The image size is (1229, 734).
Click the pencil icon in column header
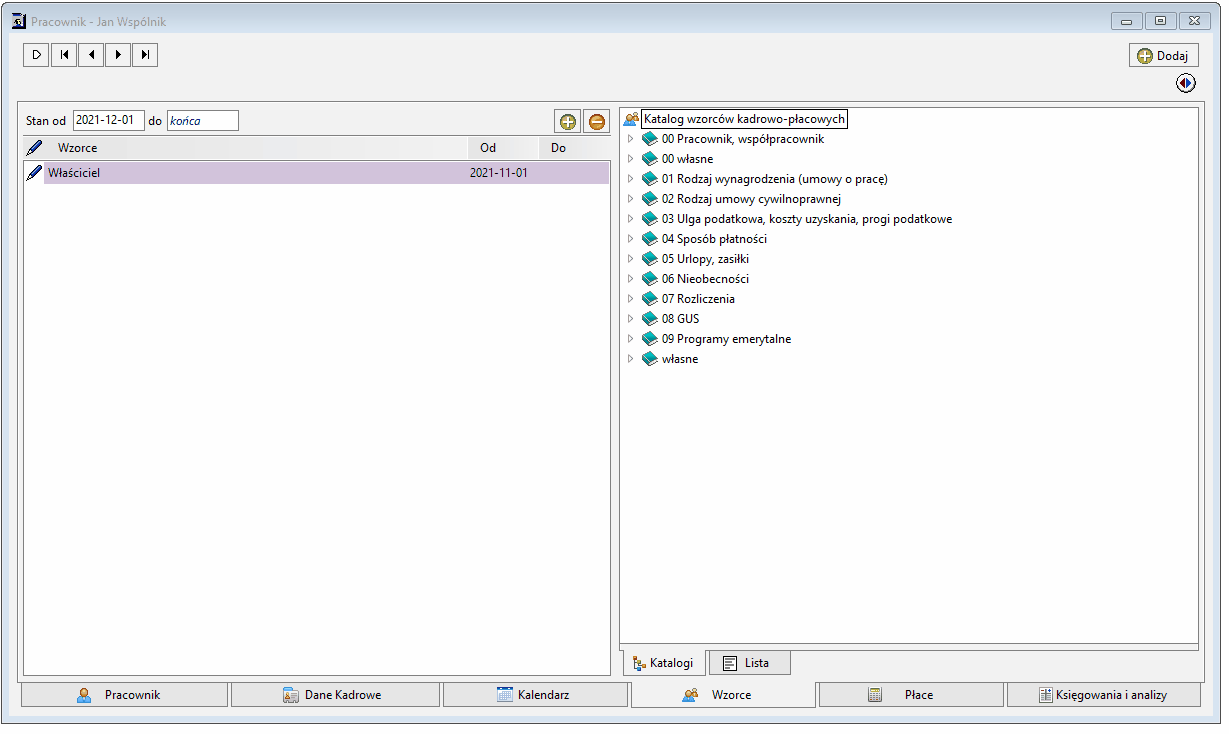pyautogui.click(x=34, y=147)
